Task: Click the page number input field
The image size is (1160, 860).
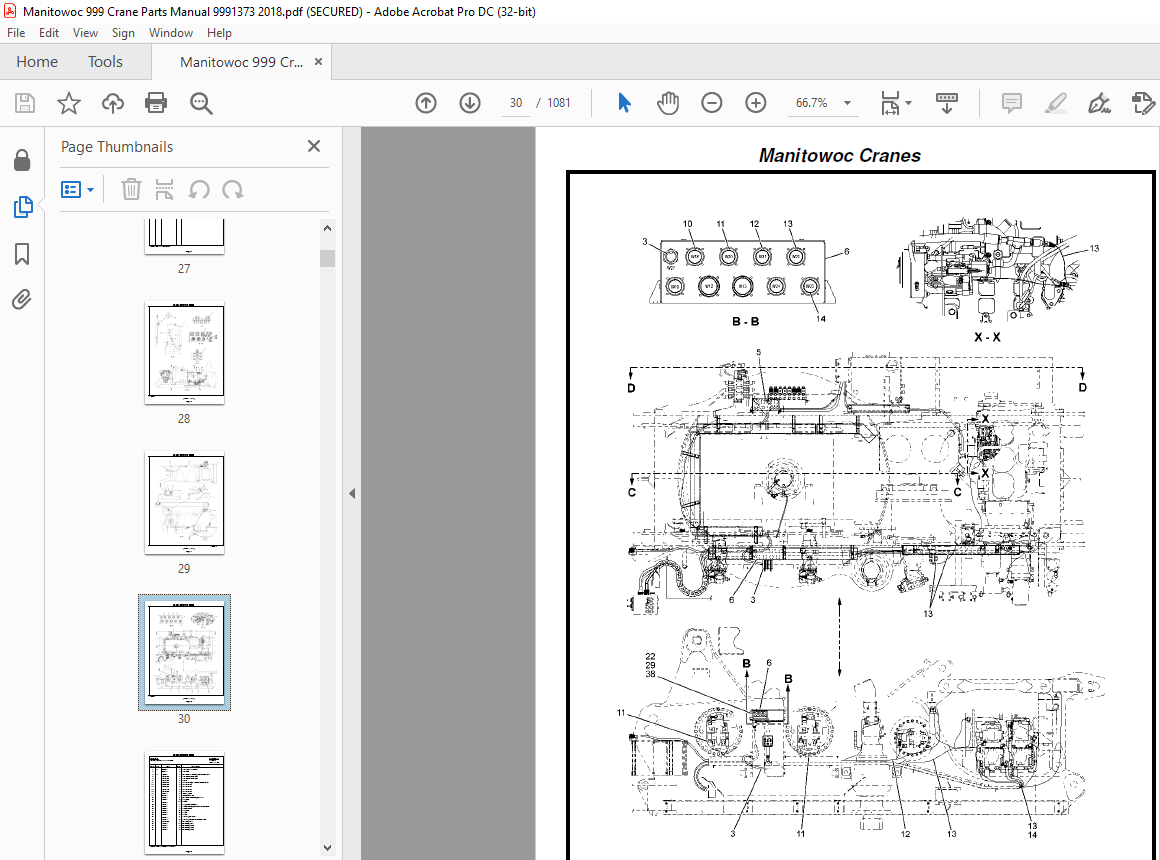Action: (x=516, y=103)
